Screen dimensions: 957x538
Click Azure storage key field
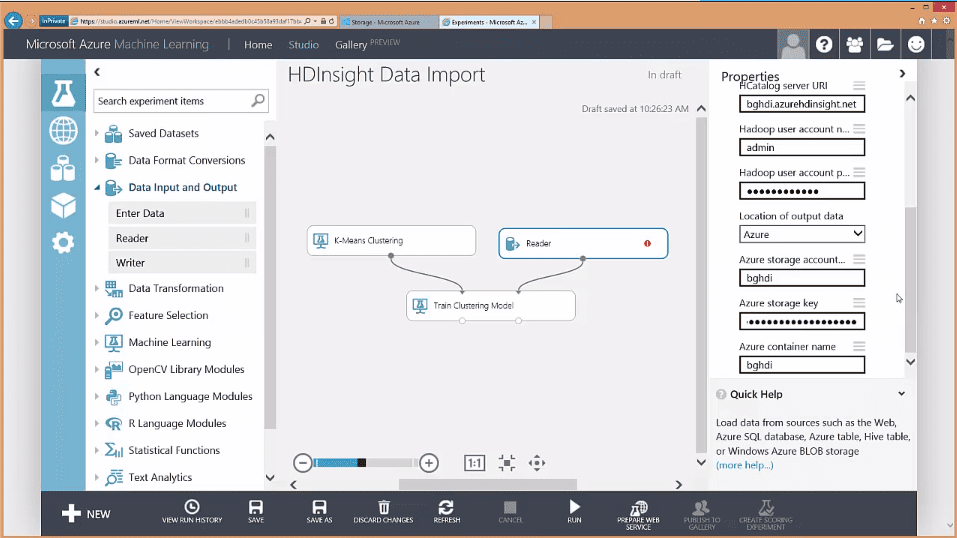801,321
